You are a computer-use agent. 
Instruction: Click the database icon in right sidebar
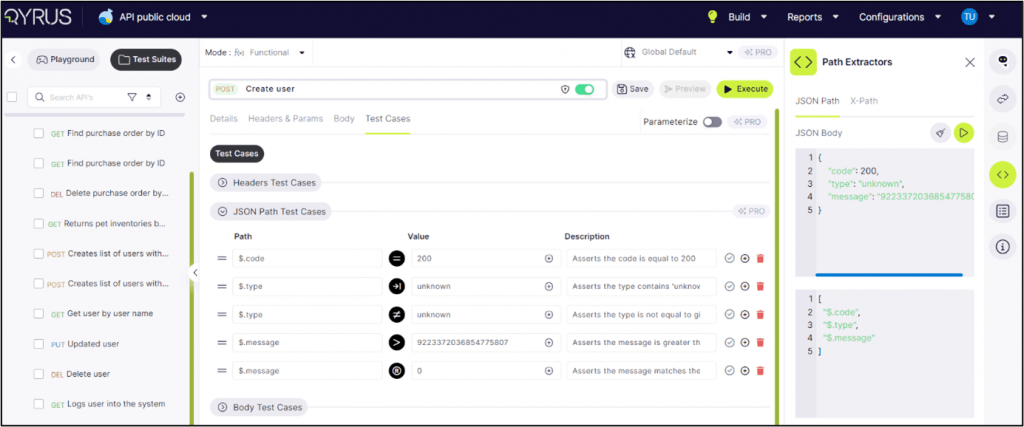[x=1002, y=136]
